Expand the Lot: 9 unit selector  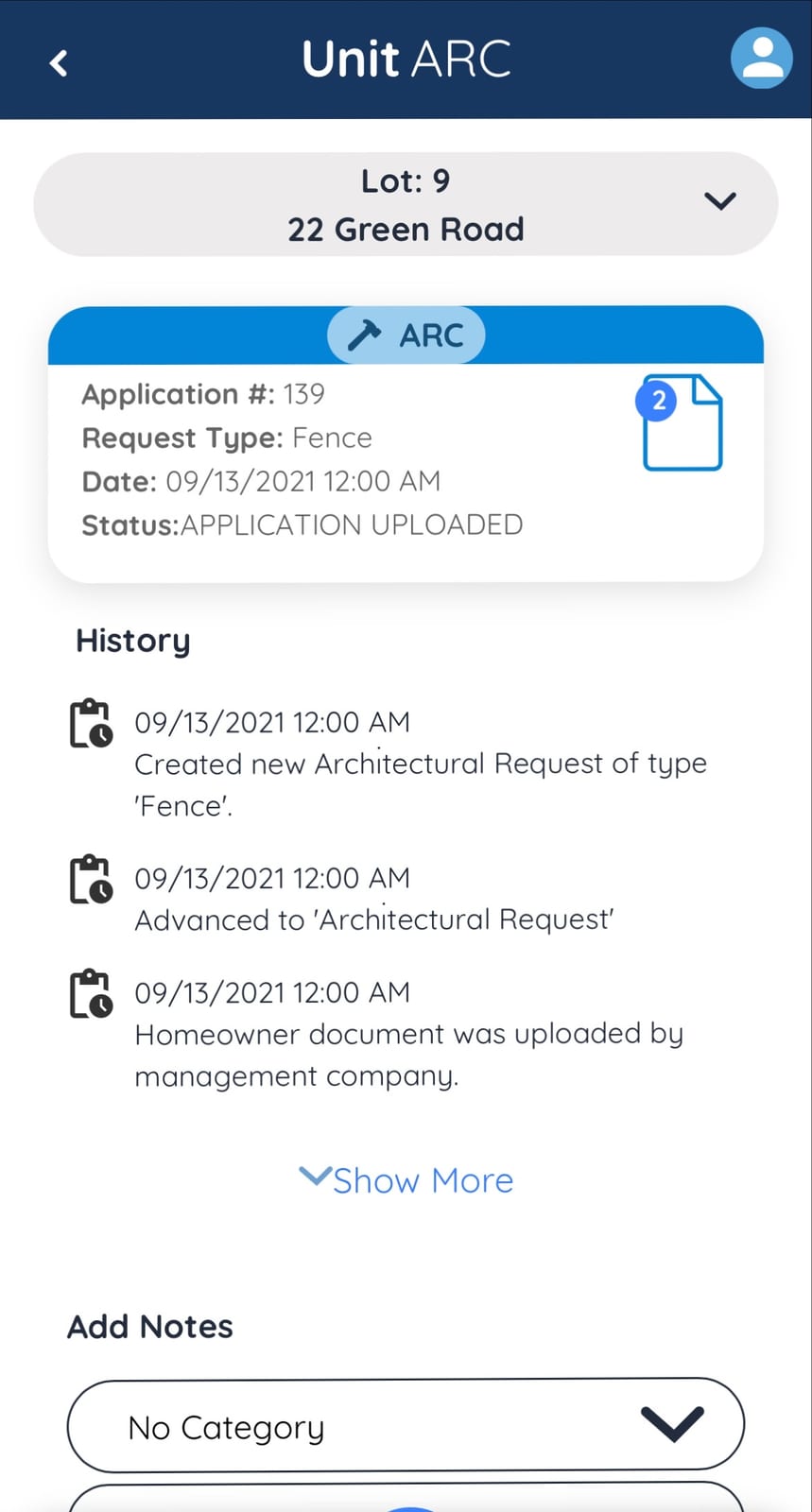coord(406,204)
